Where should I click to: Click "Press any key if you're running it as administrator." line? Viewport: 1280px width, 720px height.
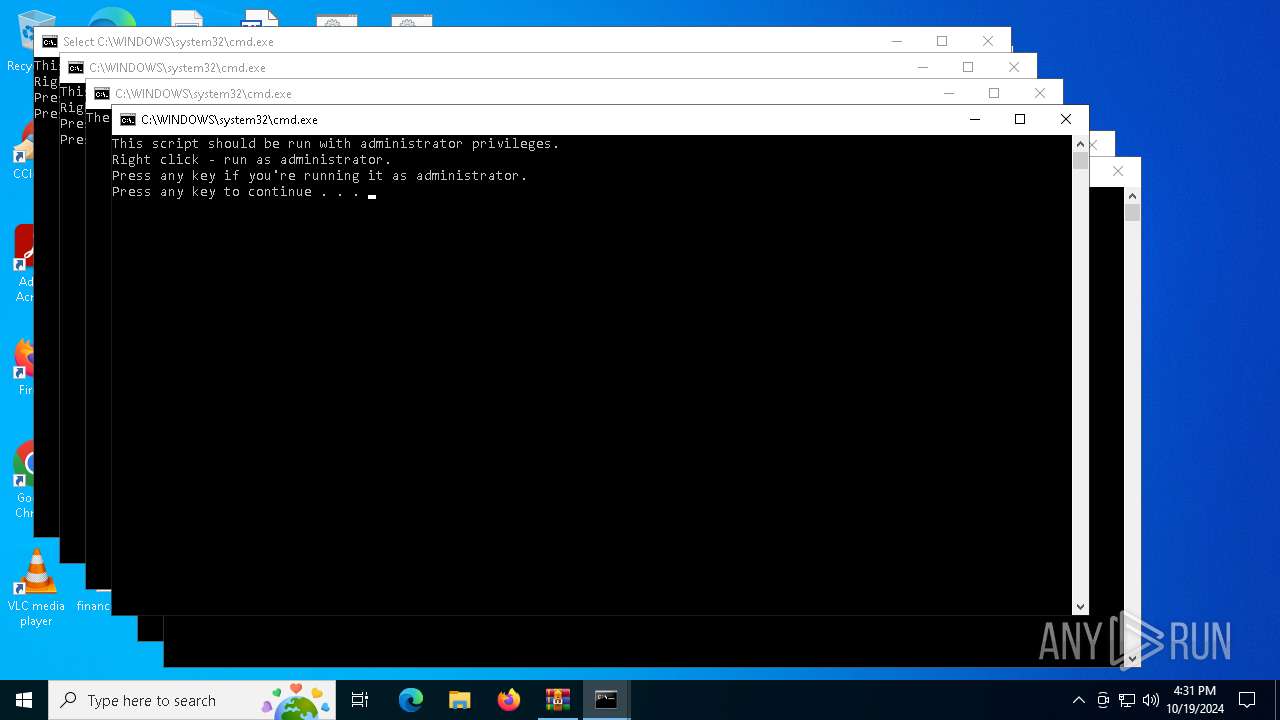click(319, 176)
